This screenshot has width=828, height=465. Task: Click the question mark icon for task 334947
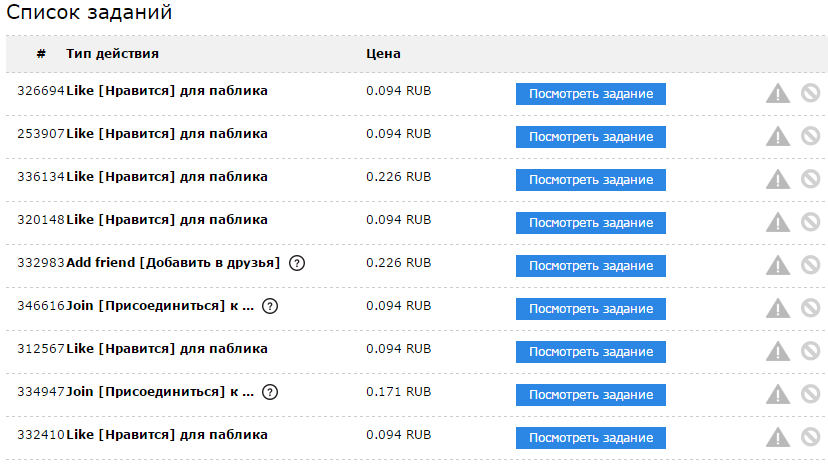point(269,392)
